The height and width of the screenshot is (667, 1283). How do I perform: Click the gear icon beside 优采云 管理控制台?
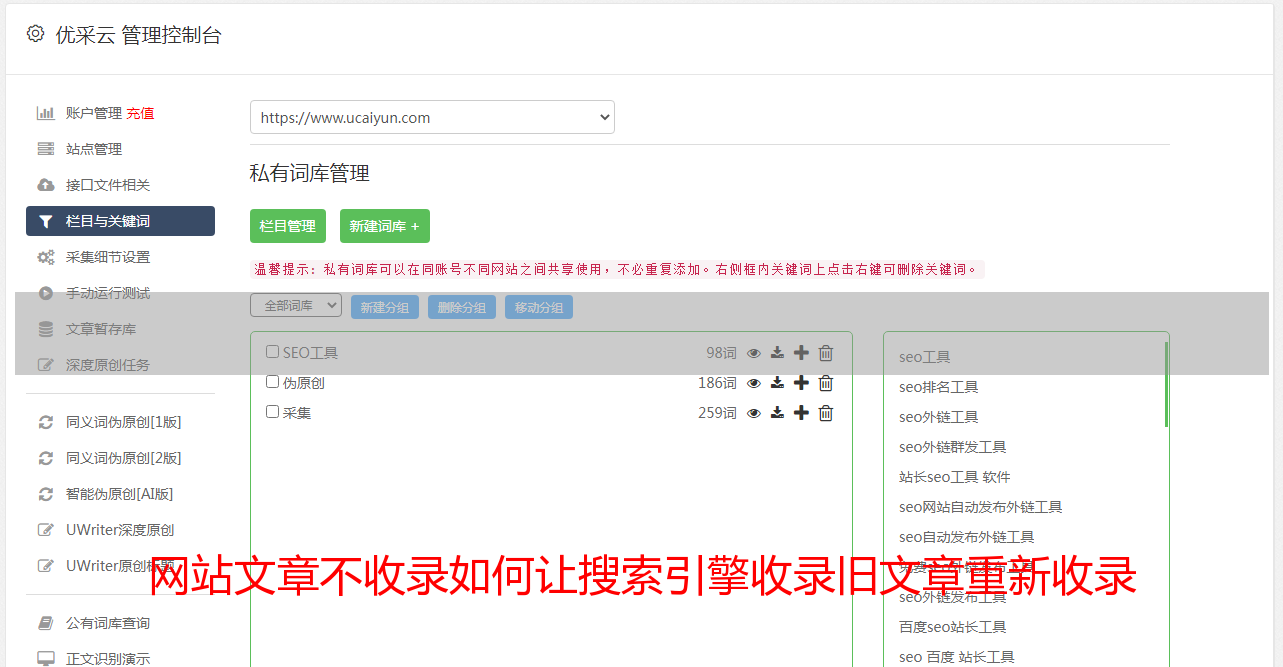[x=35, y=34]
